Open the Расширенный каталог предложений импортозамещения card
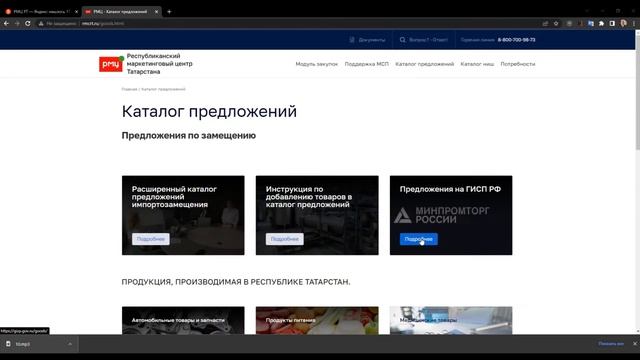 (183, 216)
